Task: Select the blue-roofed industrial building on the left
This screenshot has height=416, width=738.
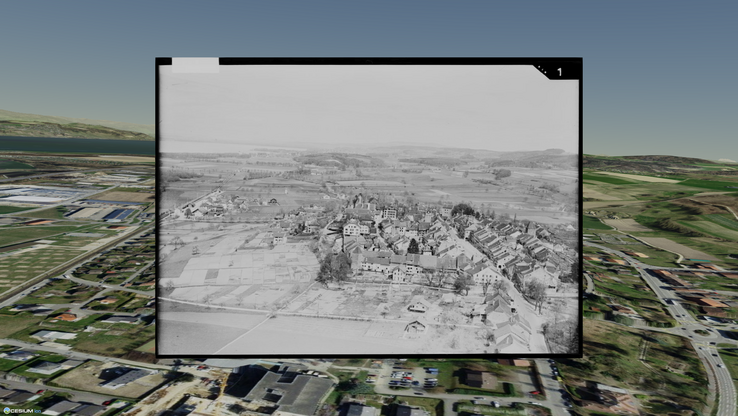Action: pos(119,214)
